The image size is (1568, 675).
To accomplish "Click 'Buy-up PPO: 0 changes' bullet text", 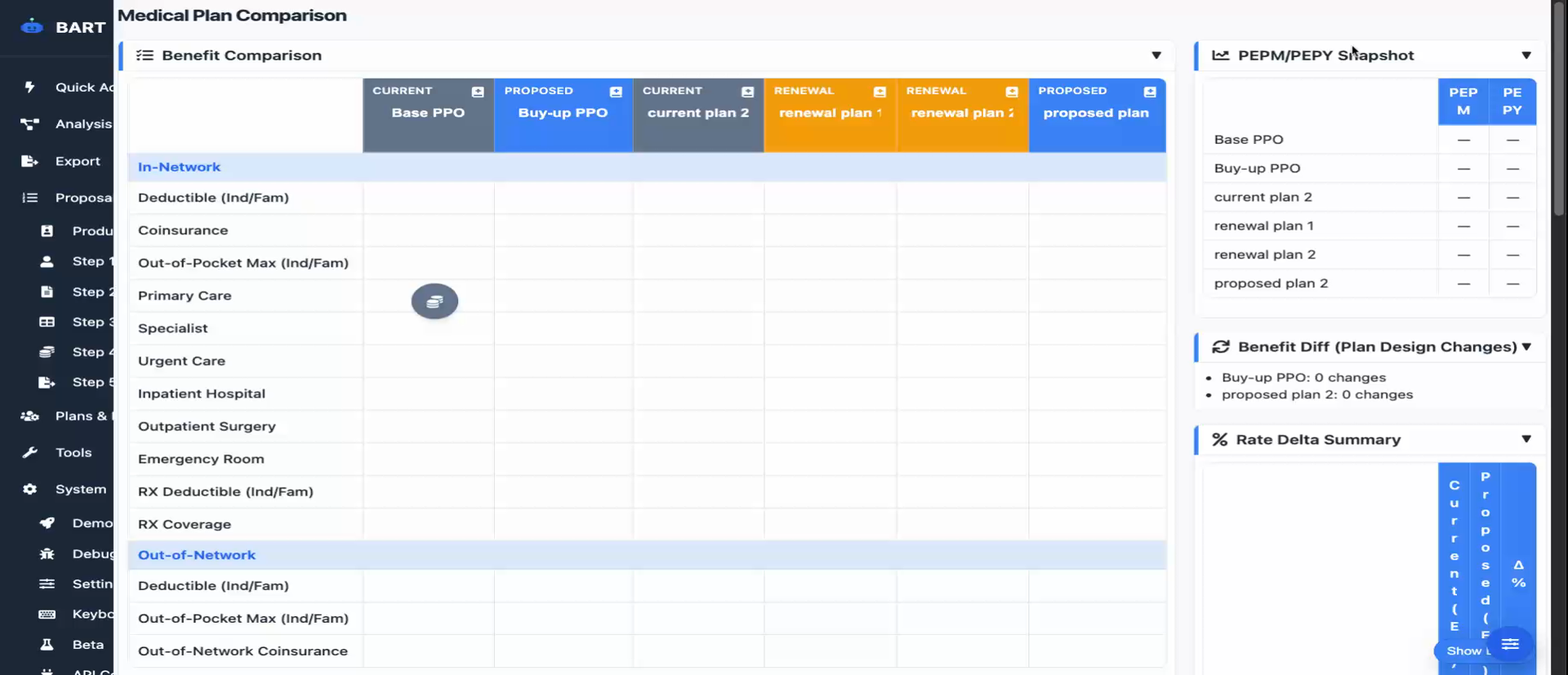I will tap(1303, 378).
